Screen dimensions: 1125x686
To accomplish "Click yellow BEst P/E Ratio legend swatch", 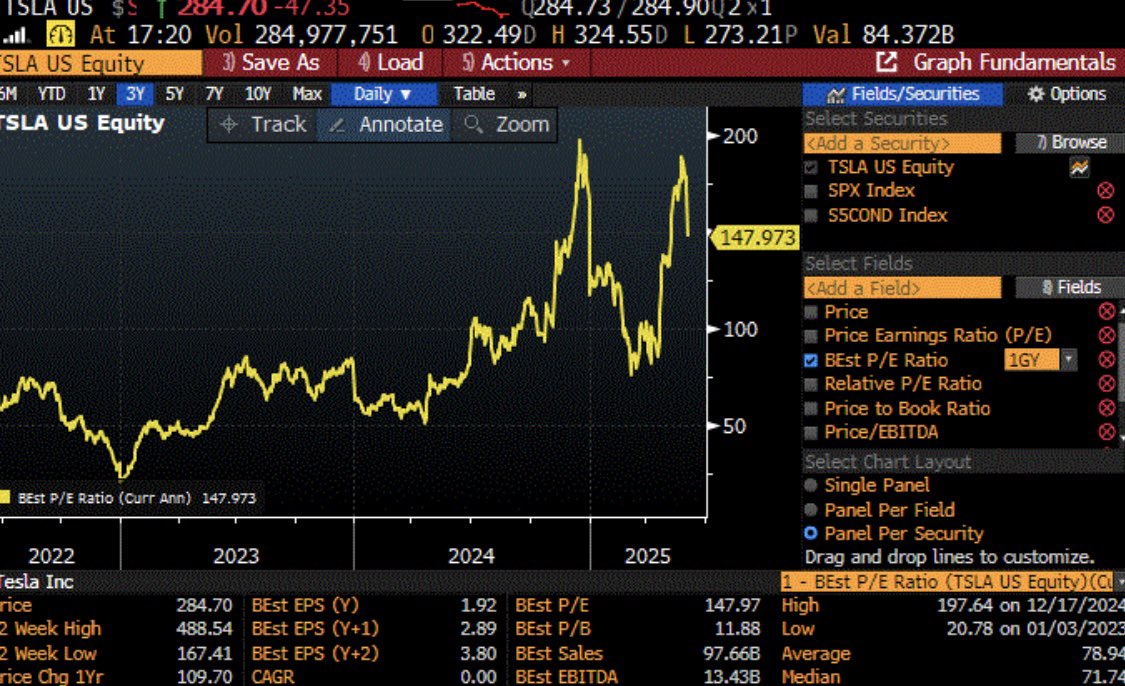I will (4, 497).
